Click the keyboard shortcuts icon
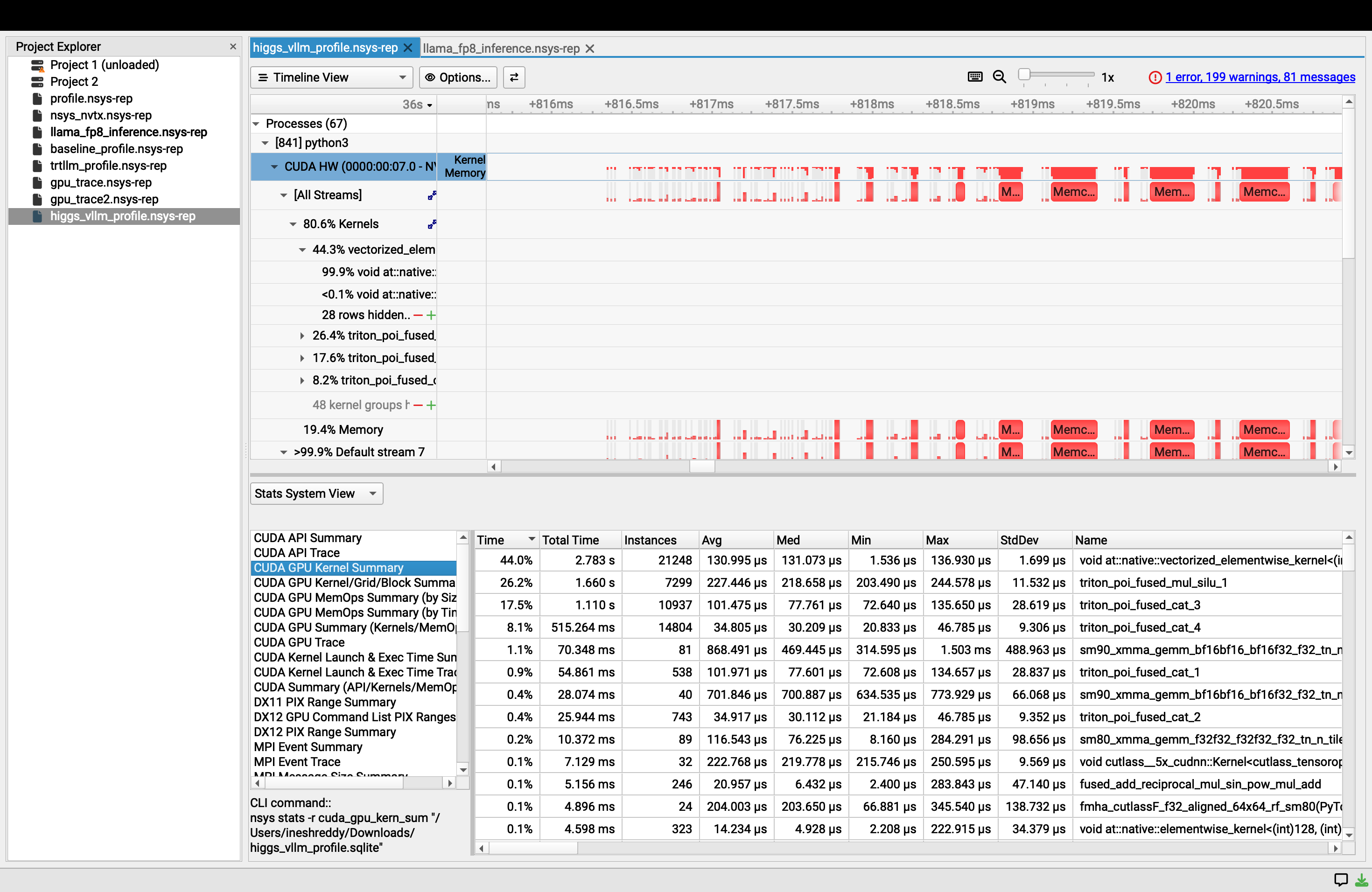 click(975, 77)
